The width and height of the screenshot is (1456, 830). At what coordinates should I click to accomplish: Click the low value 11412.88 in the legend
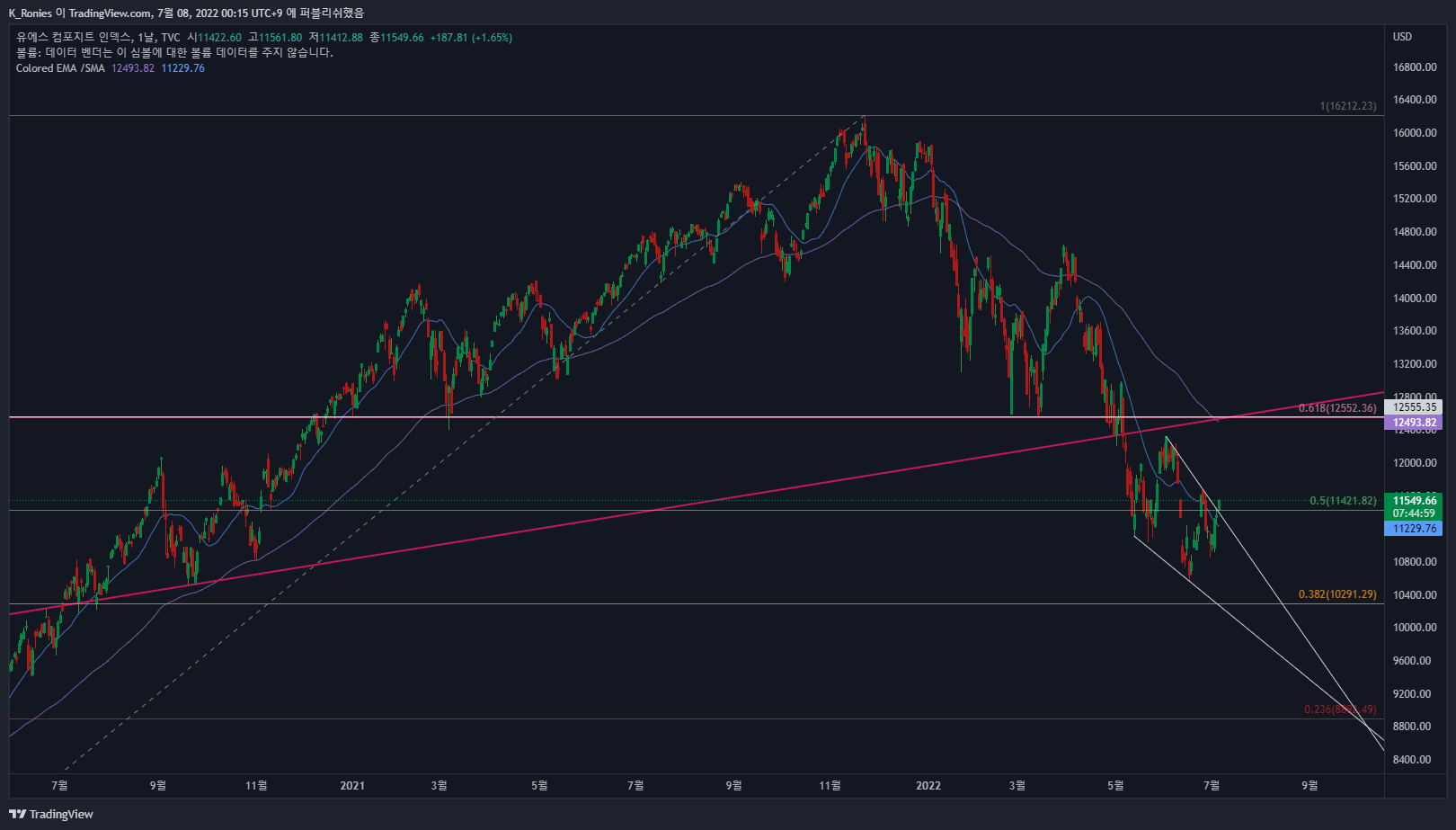click(x=342, y=38)
